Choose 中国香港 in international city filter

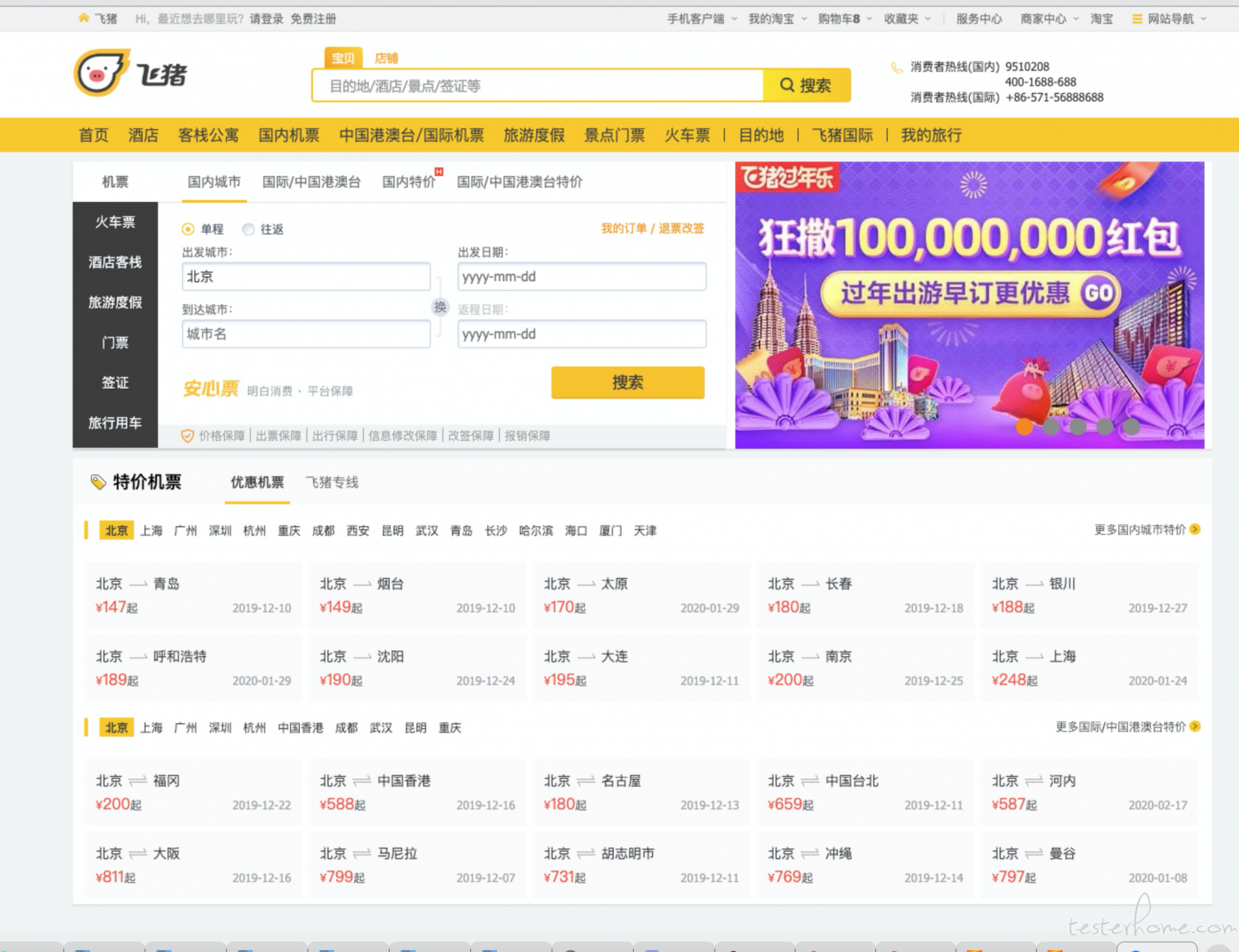coord(300,728)
